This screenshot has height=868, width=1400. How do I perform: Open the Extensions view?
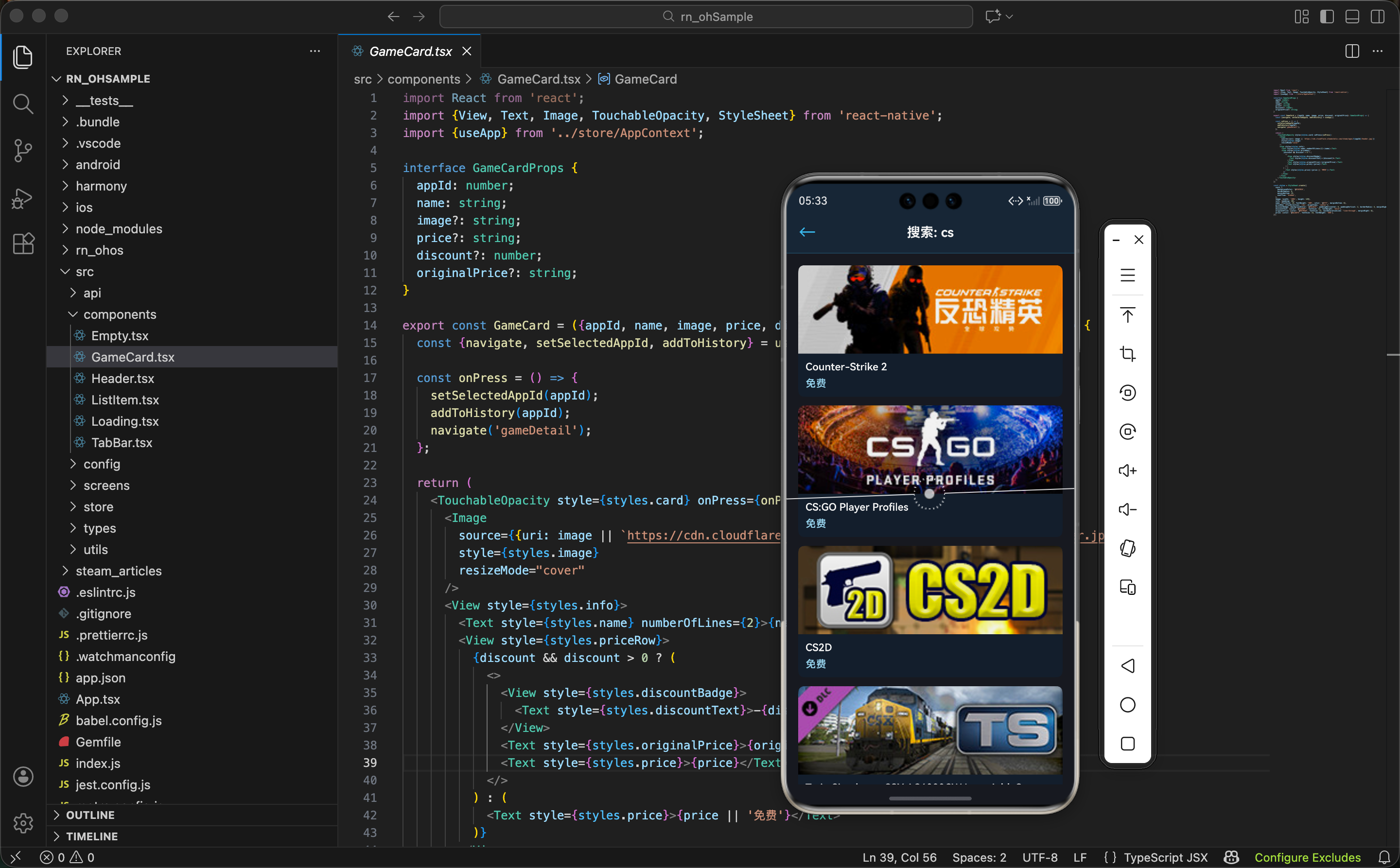23,244
